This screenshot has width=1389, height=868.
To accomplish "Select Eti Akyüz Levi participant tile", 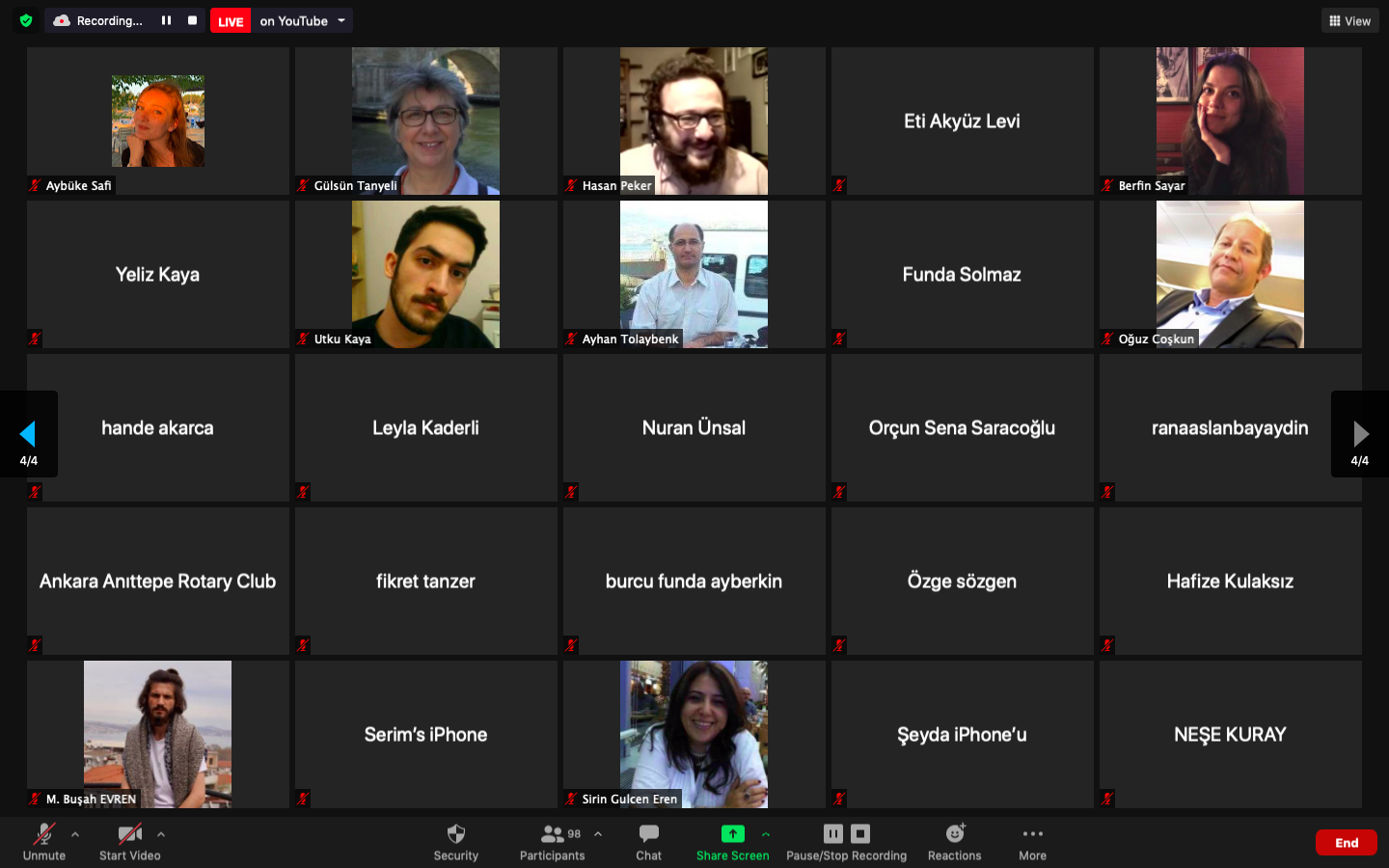I will (x=963, y=121).
